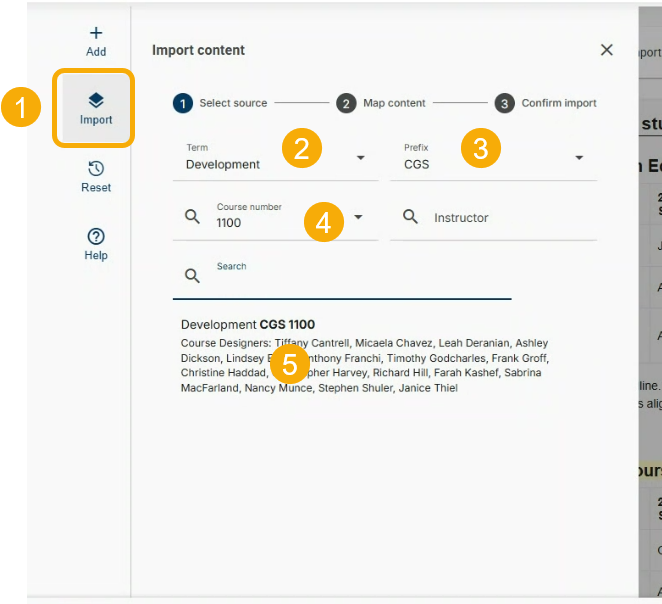
Task: Click the Reset history icon
Action: (96, 168)
